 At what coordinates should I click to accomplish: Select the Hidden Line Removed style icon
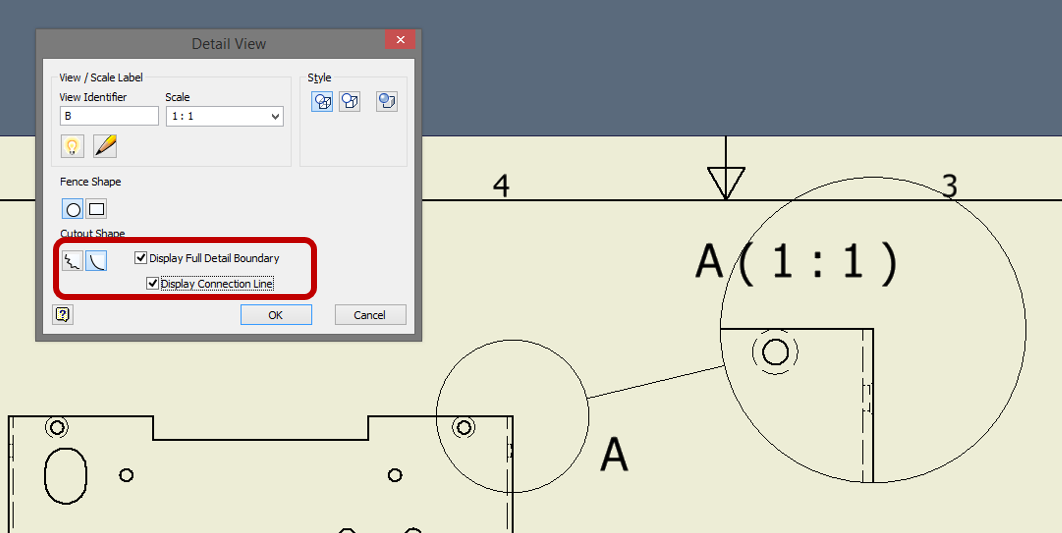349,102
